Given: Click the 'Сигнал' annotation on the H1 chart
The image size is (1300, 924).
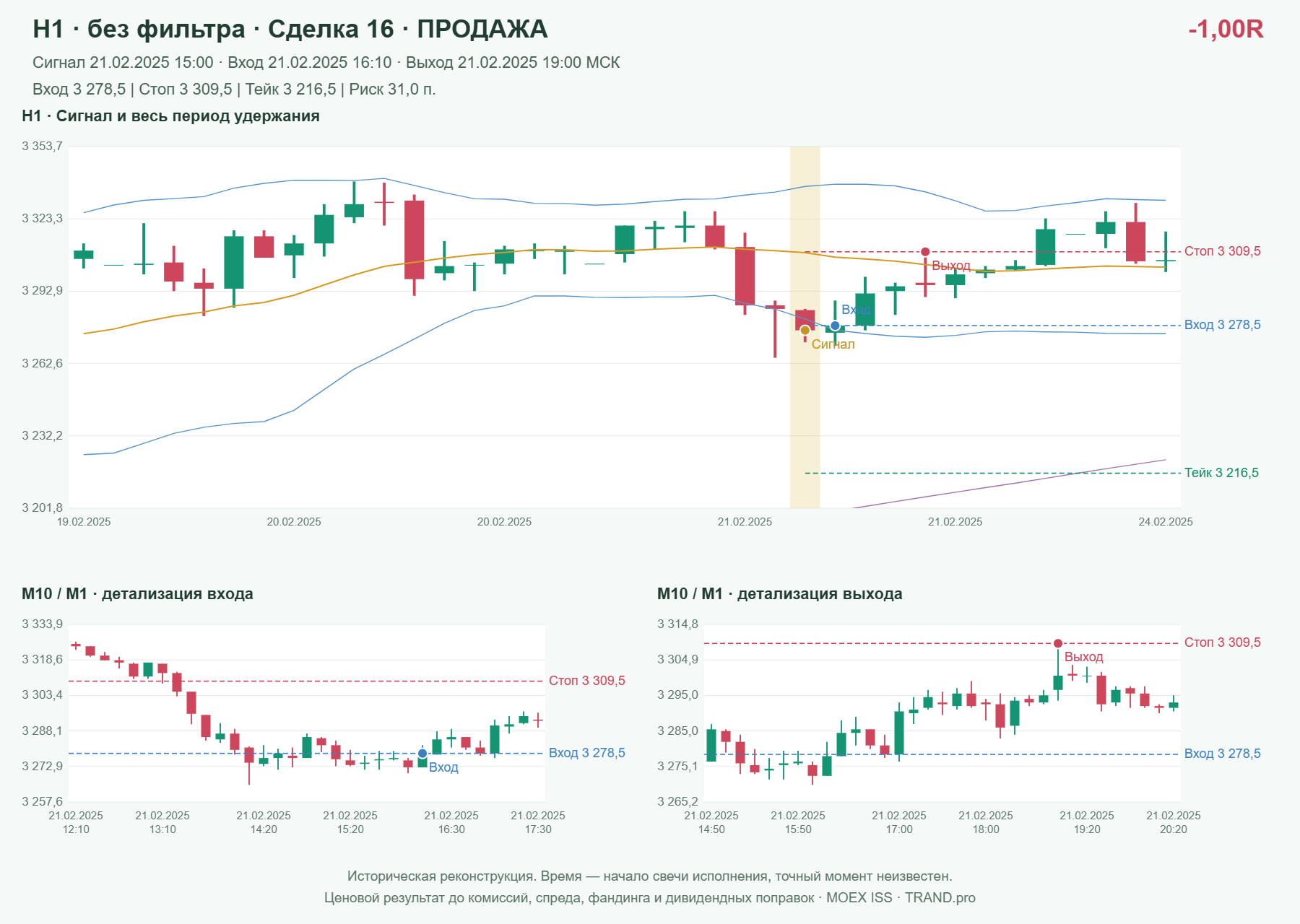Looking at the screenshot, I should [833, 344].
